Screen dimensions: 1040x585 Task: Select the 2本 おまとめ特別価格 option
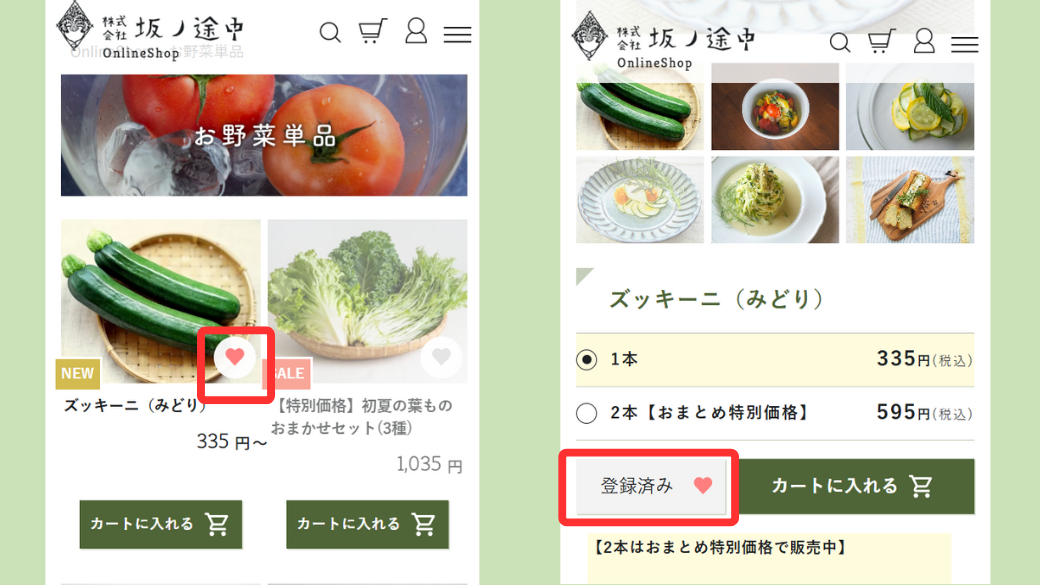click(775, 413)
